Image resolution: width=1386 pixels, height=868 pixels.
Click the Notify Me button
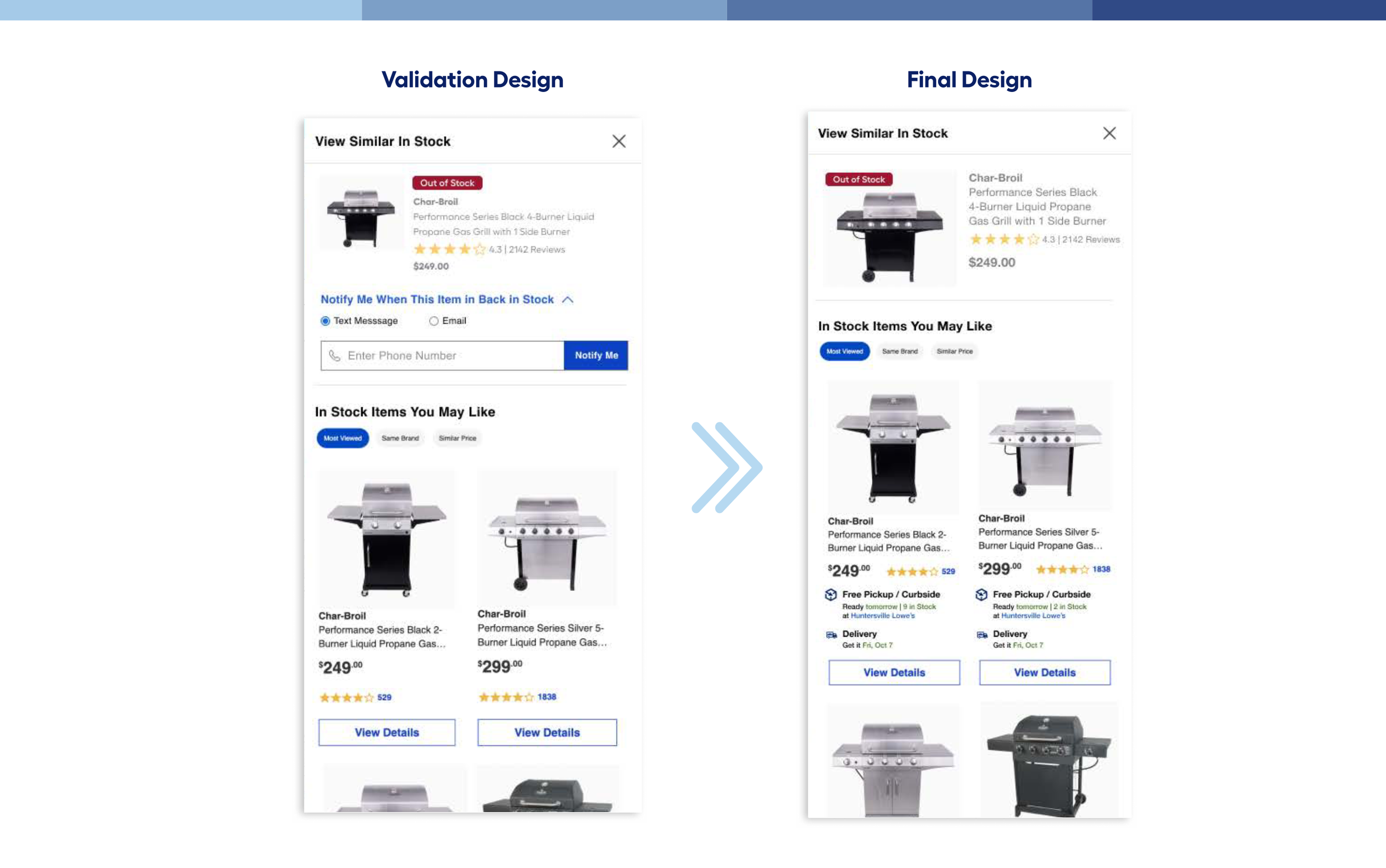pos(596,356)
